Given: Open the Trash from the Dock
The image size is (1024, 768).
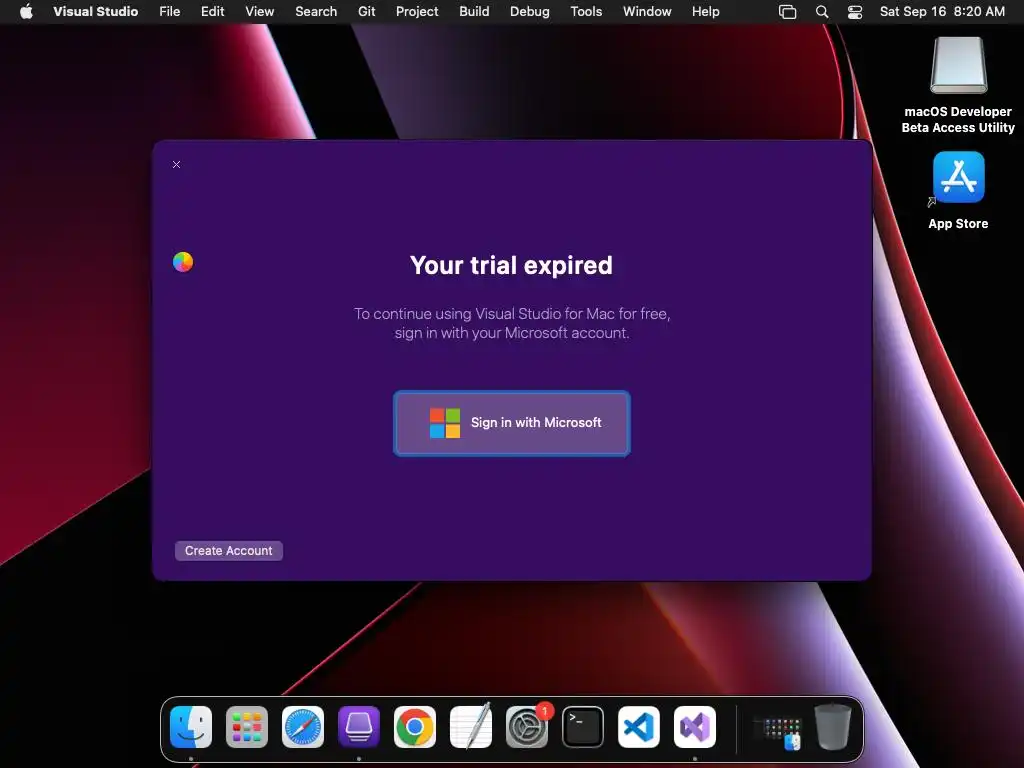Looking at the screenshot, I should tap(833, 726).
